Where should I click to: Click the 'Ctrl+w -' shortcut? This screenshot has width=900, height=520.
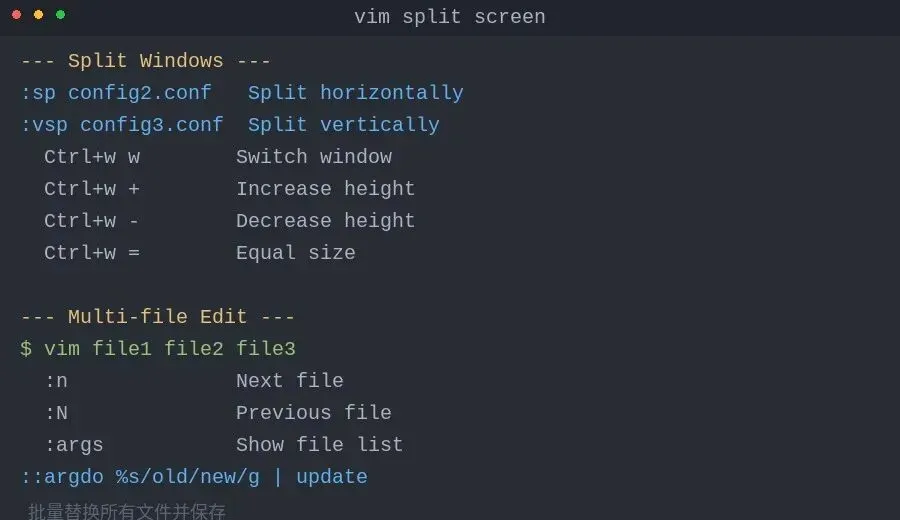92,221
